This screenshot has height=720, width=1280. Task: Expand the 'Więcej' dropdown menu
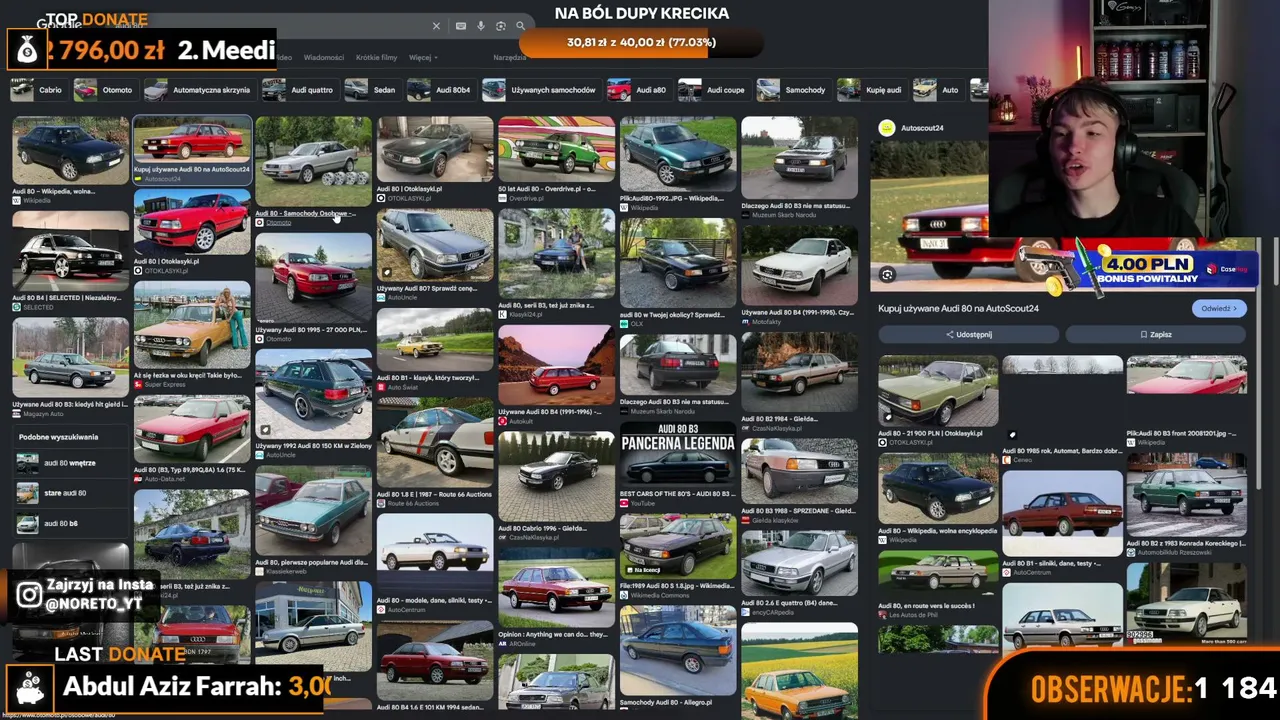tap(423, 57)
